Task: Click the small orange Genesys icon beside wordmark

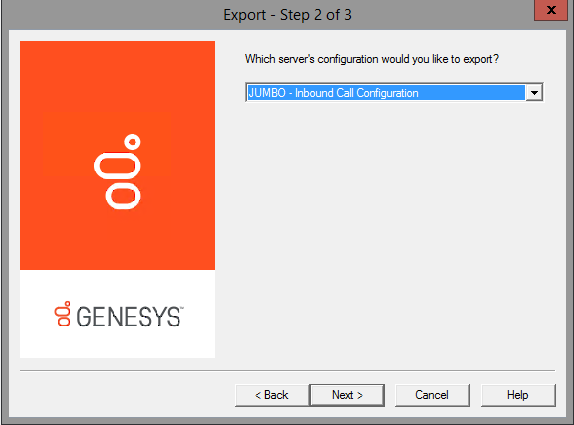Action: point(63,314)
